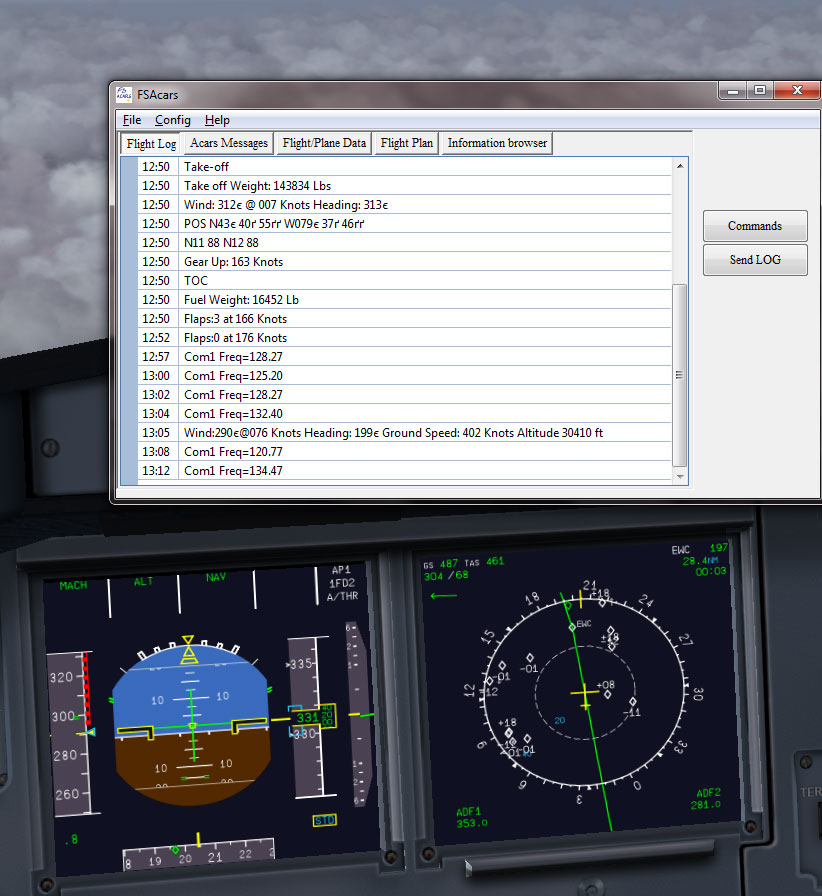The image size is (822, 896).
Task: Click the TAS 461 readout on the ND
Action: point(484,562)
